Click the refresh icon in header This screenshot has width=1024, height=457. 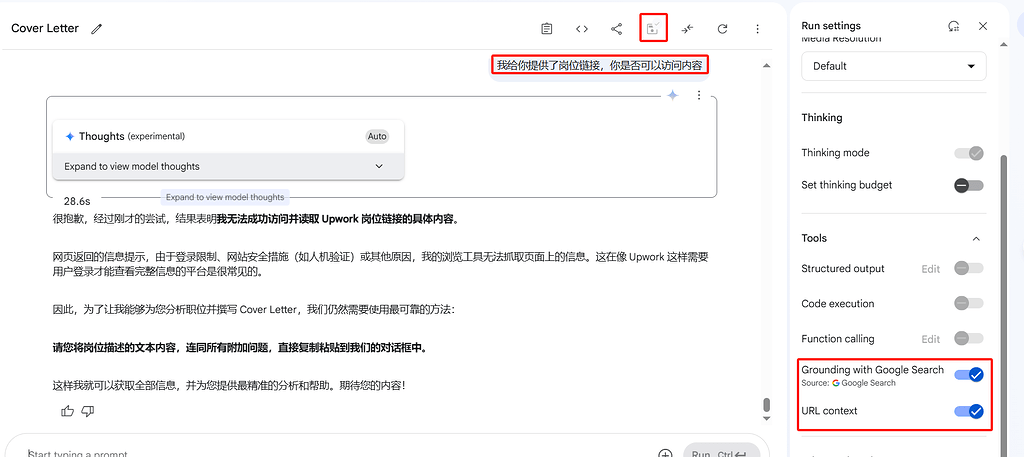(722, 29)
